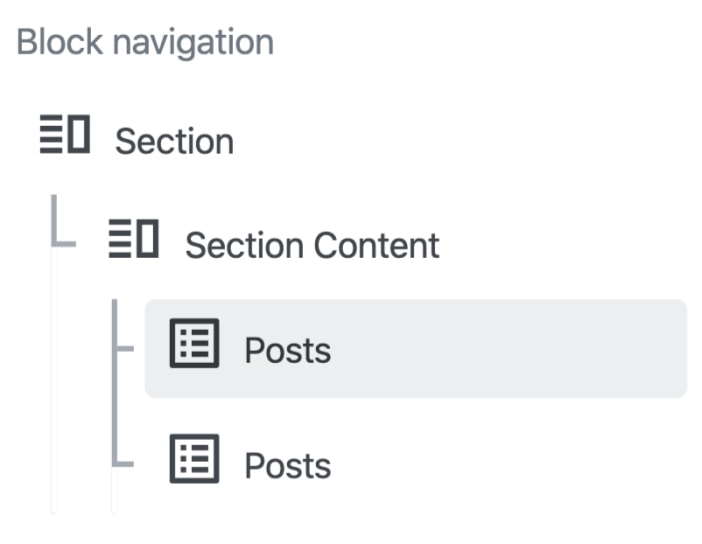Select the Section Content block

point(312,245)
